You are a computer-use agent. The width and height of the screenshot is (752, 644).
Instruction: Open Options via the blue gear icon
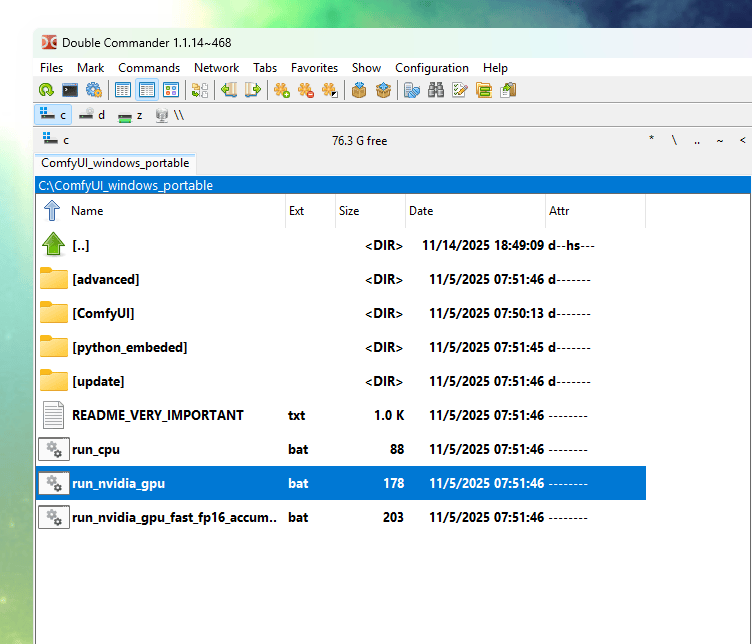coord(94,90)
